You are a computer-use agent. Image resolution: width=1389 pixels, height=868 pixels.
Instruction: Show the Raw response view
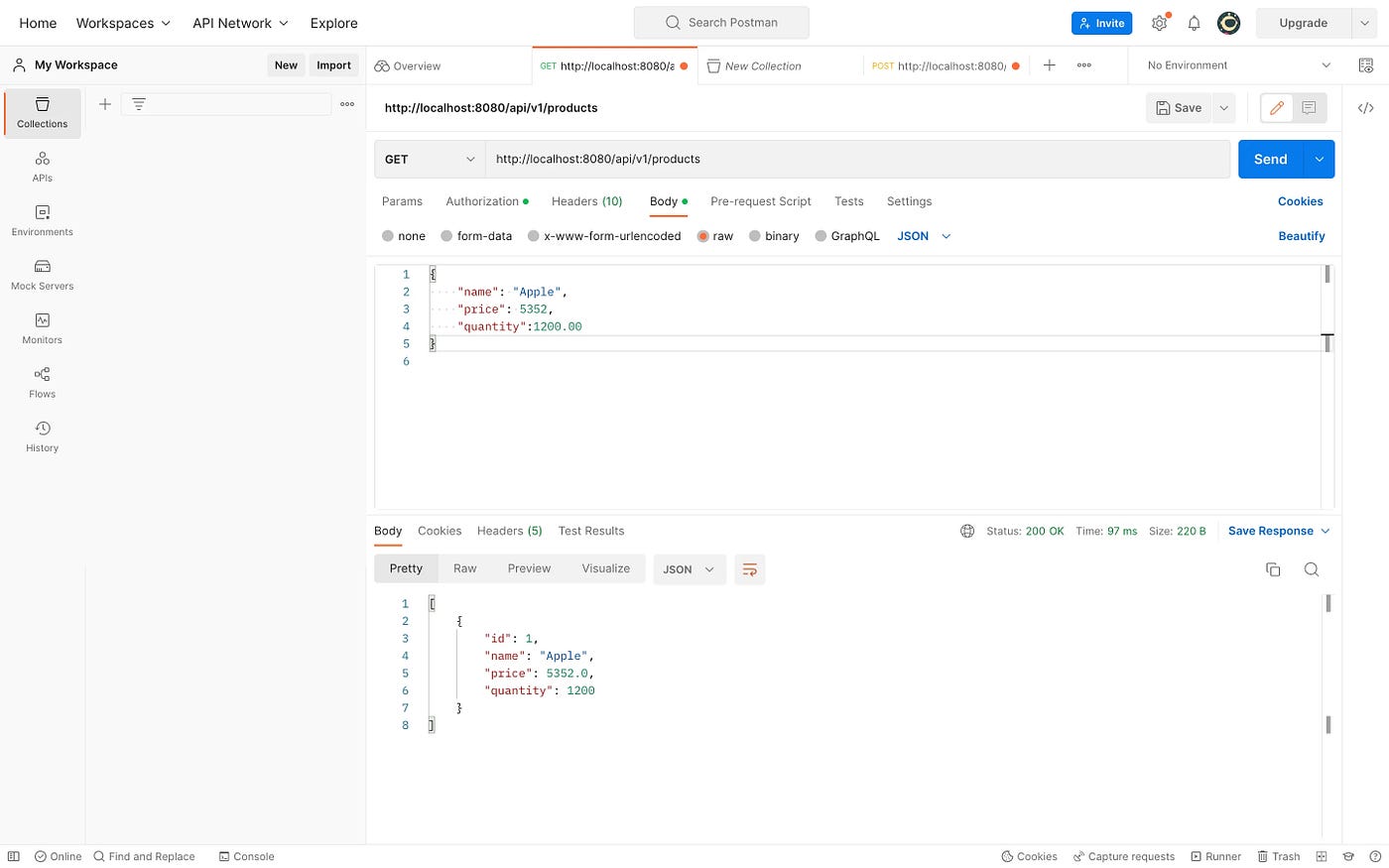465,568
